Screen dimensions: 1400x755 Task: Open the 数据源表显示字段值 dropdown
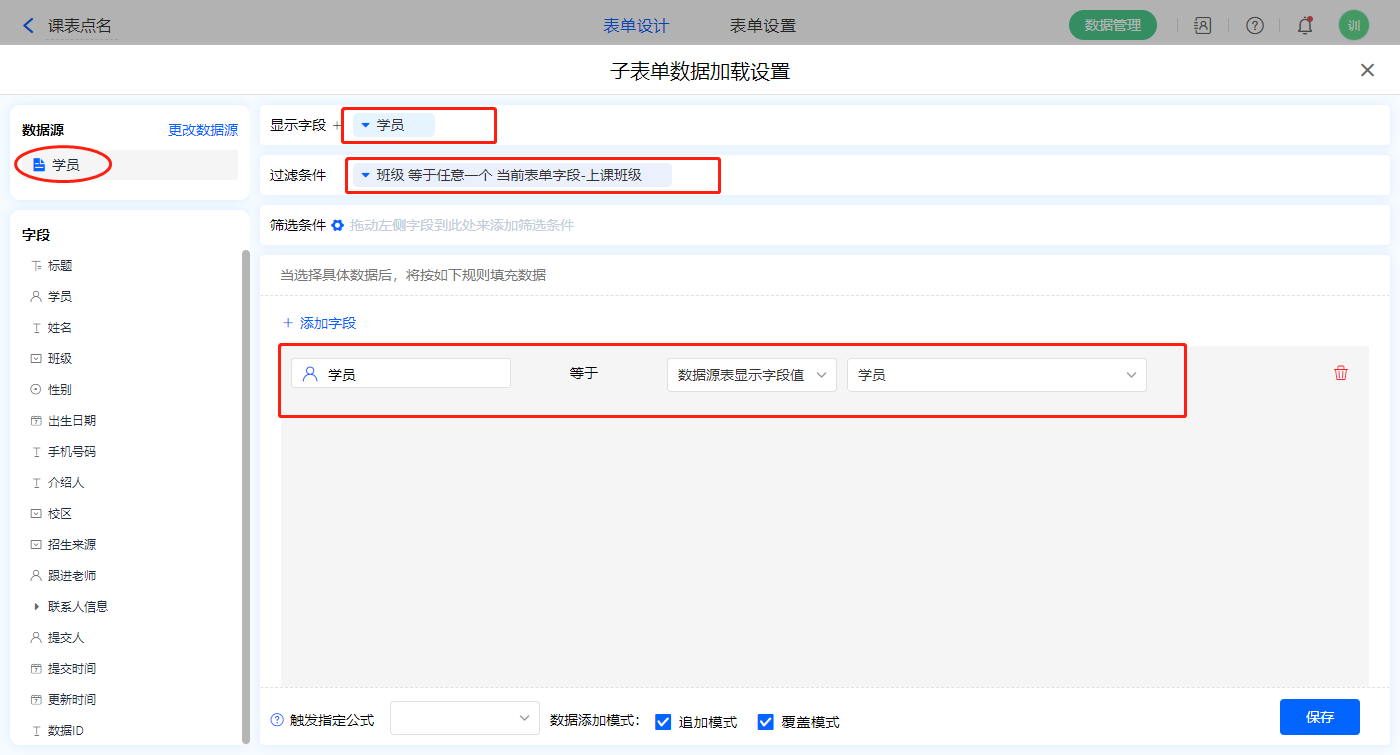[x=751, y=375]
